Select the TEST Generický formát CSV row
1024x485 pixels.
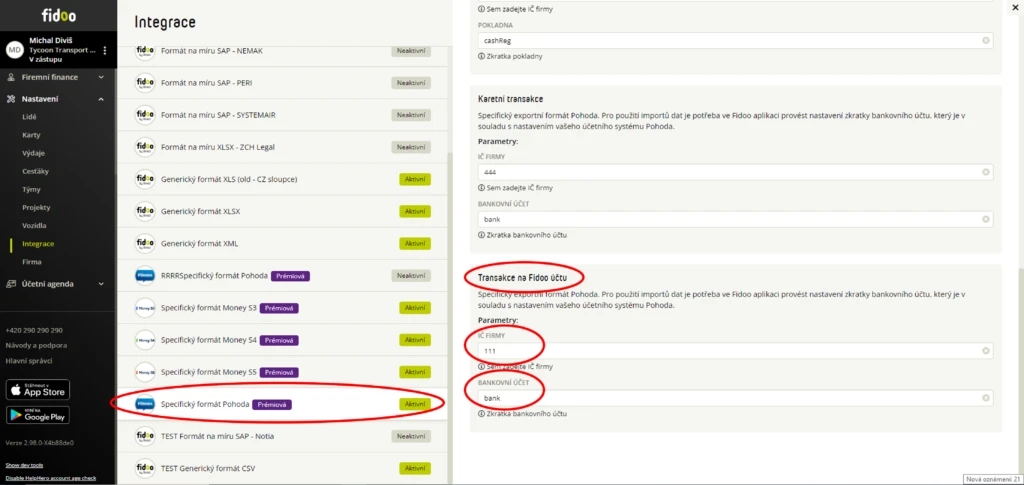click(283, 468)
